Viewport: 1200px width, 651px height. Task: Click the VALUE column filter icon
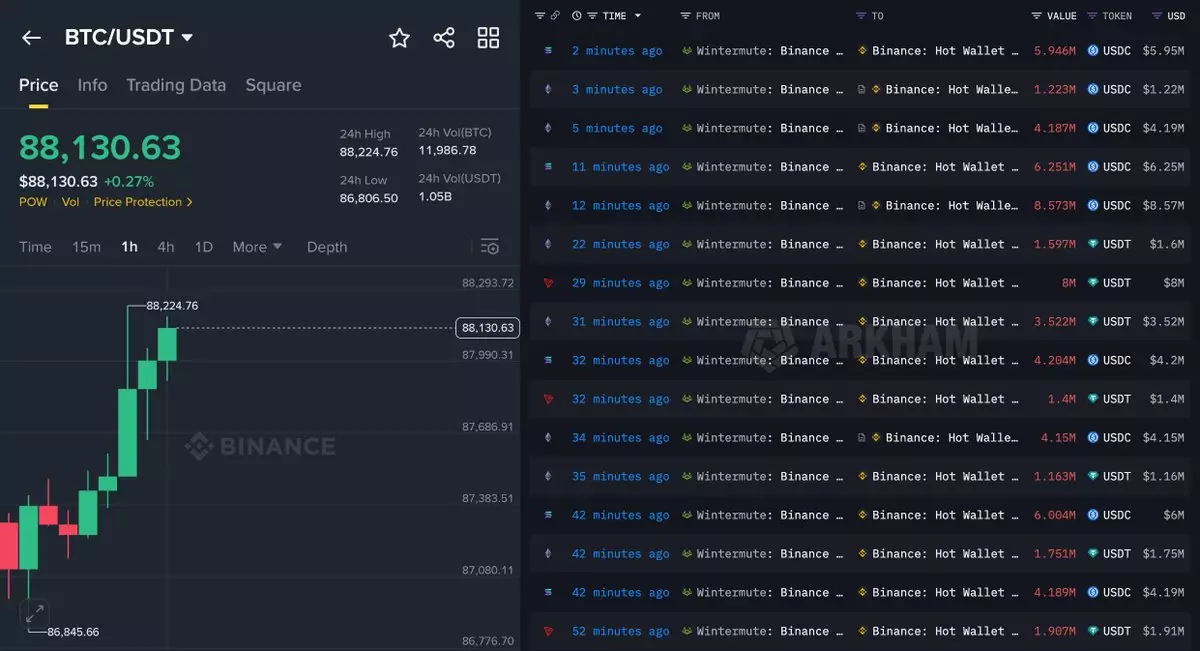(x=1037, y=16)
